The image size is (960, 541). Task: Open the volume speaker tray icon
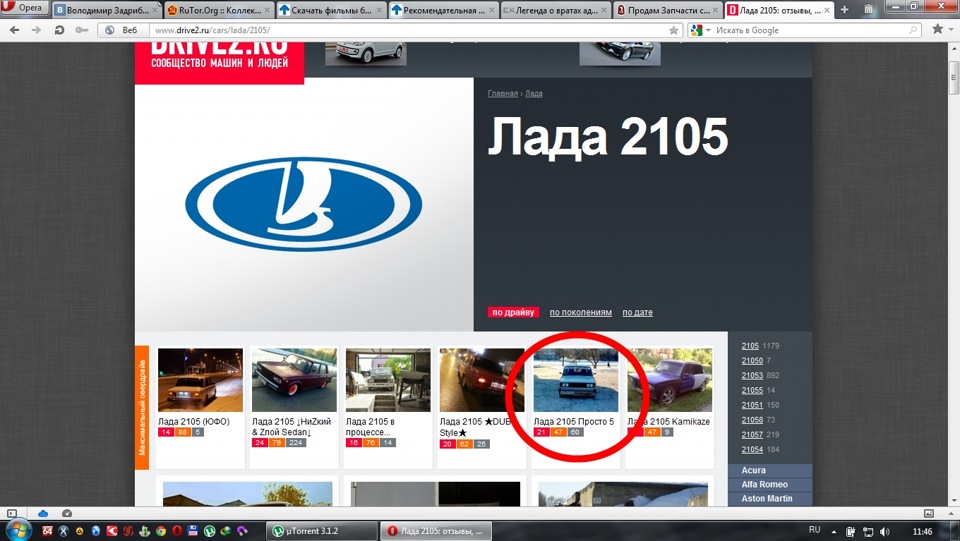tap(885, 531)
